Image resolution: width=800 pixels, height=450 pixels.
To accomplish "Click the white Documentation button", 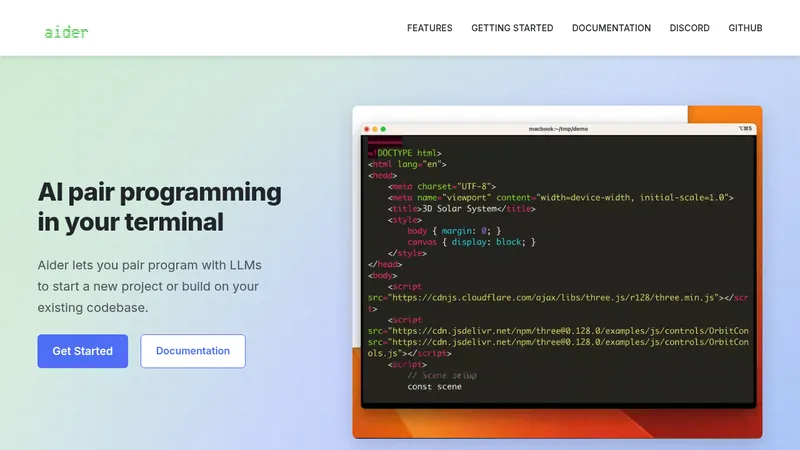I will click(x=193, y=351).
